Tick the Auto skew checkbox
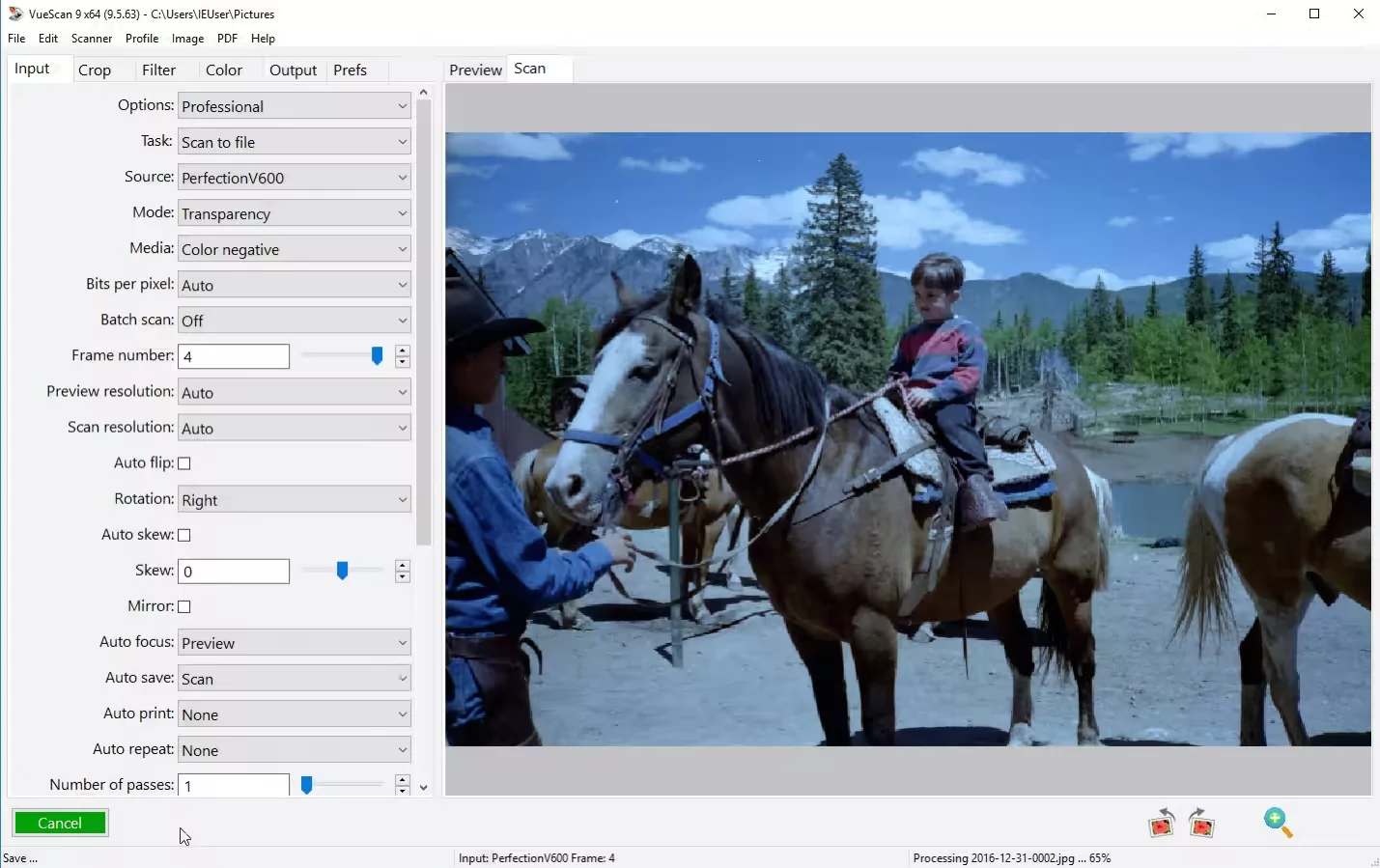This screenshot has width=1380, height=868. pyautogui.click(x=184, y=535)
